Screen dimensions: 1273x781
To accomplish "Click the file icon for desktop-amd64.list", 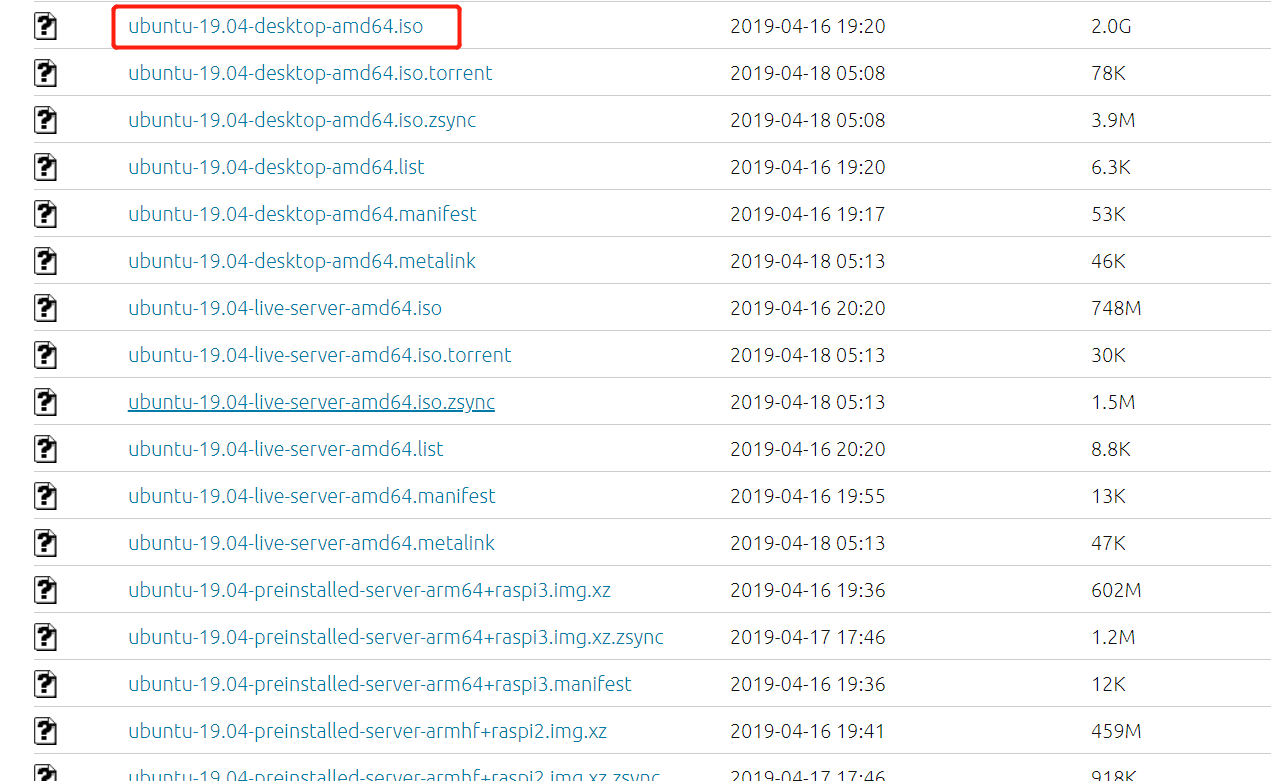I will [x=45, y=168].
